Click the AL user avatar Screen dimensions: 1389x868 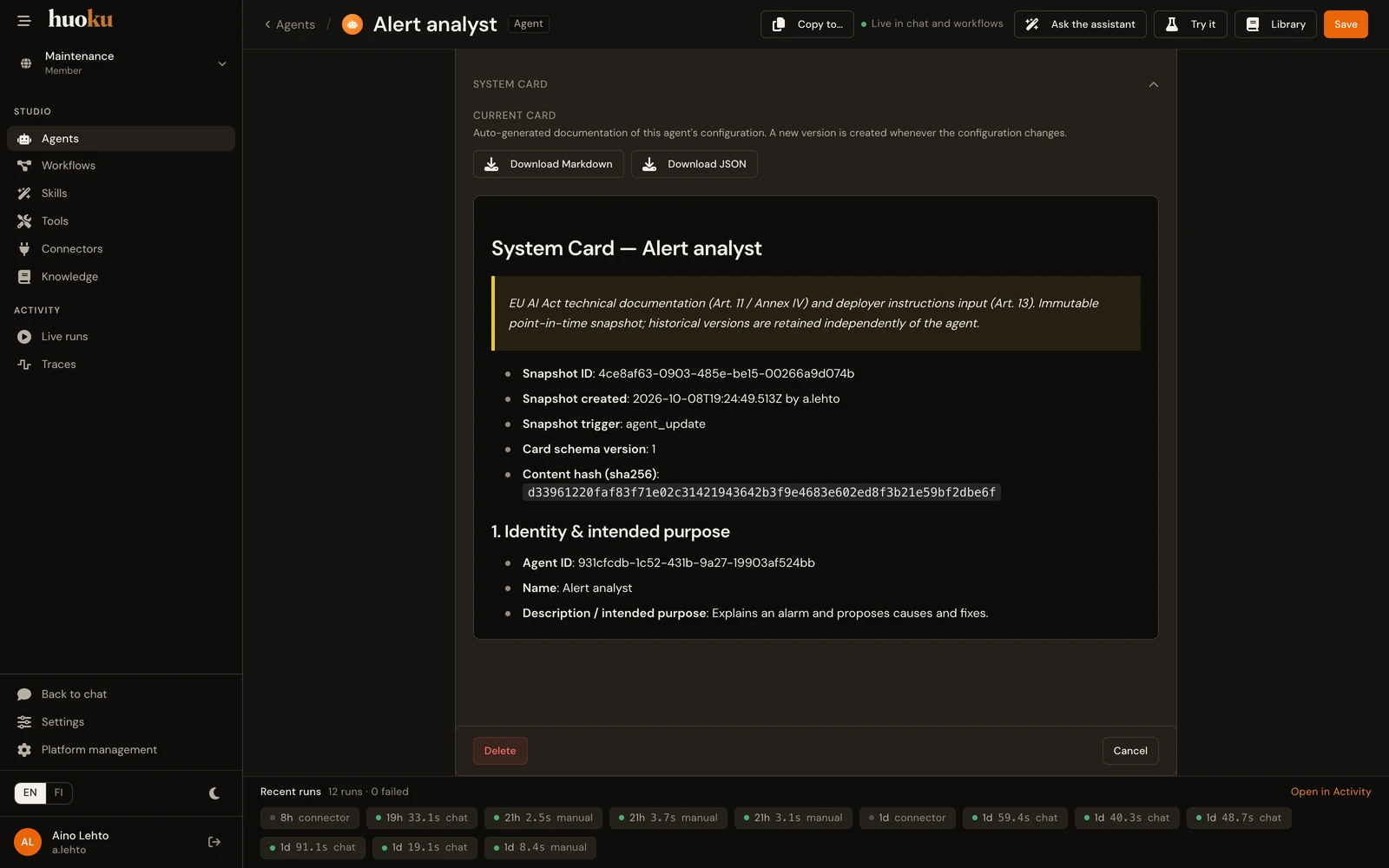coord(28,842)
